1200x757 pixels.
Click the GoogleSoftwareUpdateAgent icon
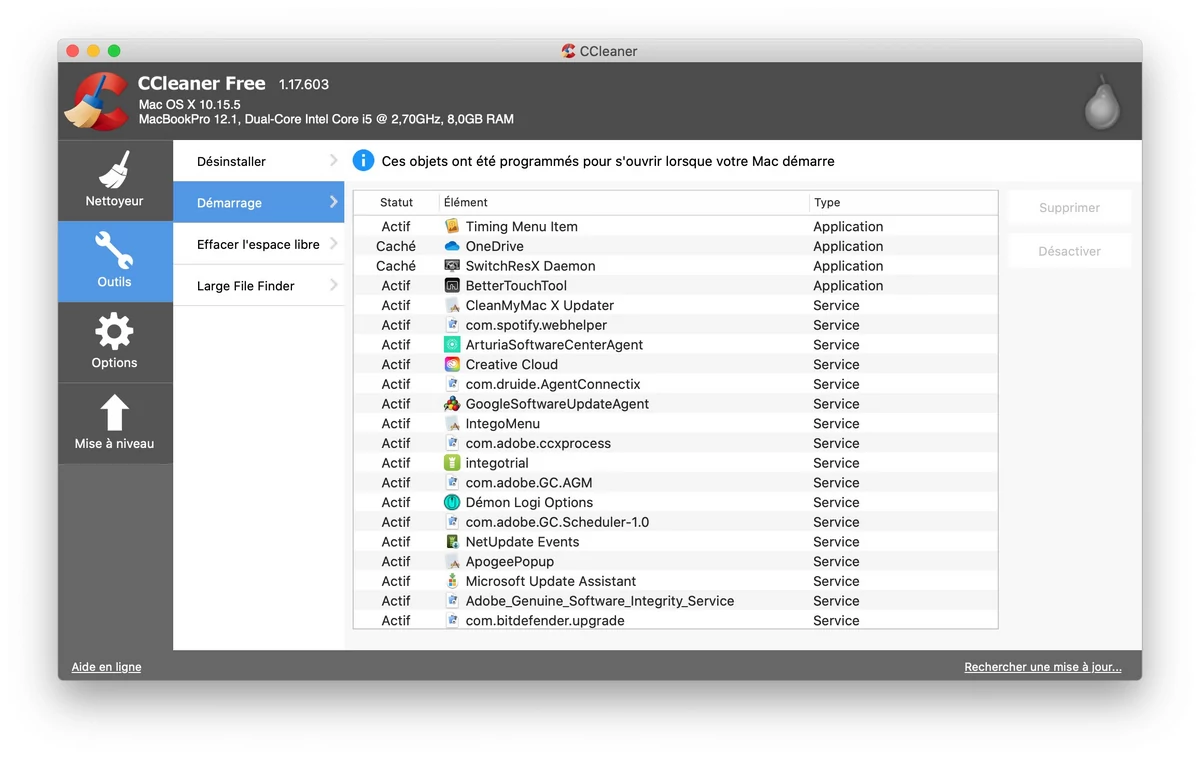(452, 404)
